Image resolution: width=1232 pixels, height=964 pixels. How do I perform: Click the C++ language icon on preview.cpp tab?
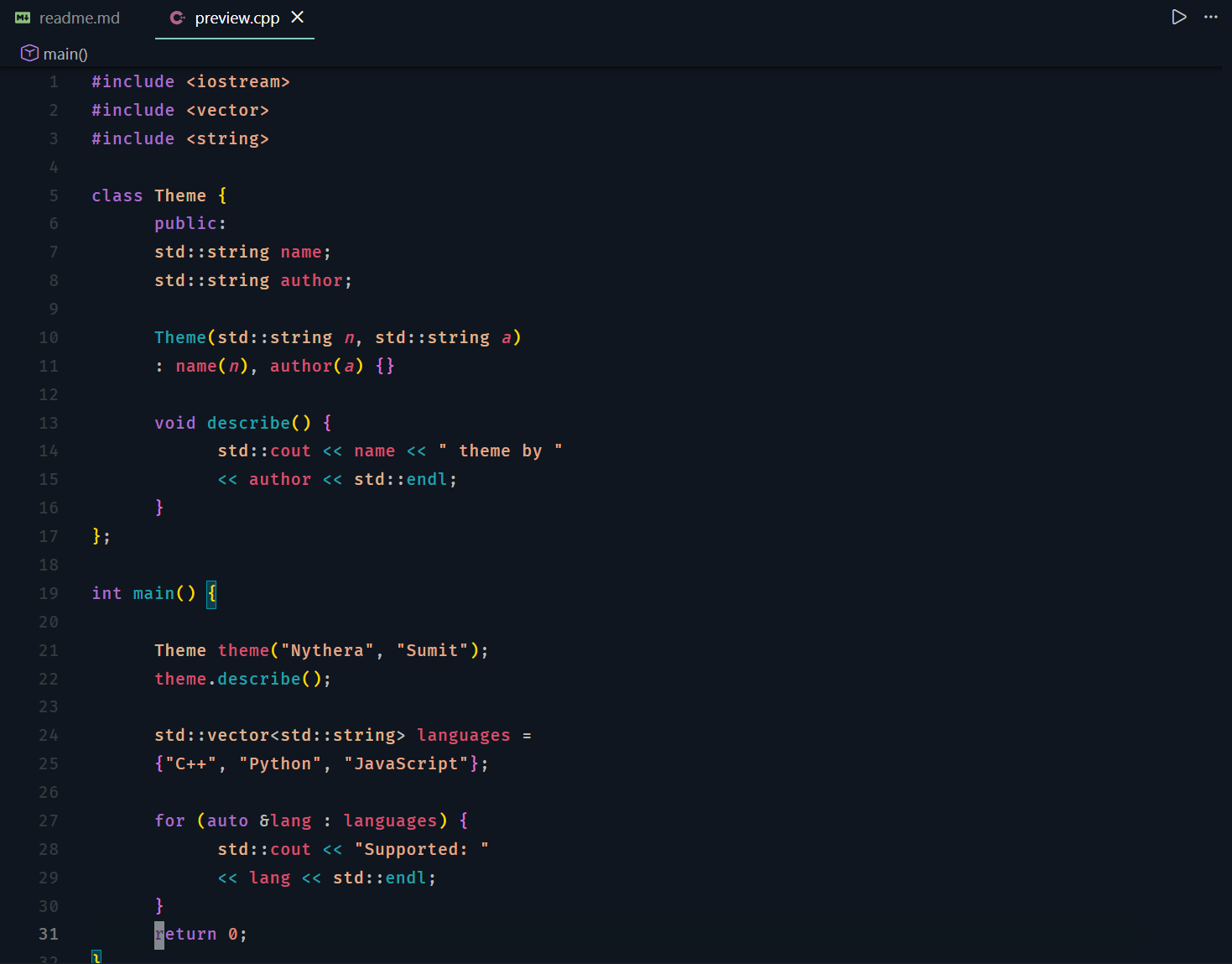[x=176, y=17]
